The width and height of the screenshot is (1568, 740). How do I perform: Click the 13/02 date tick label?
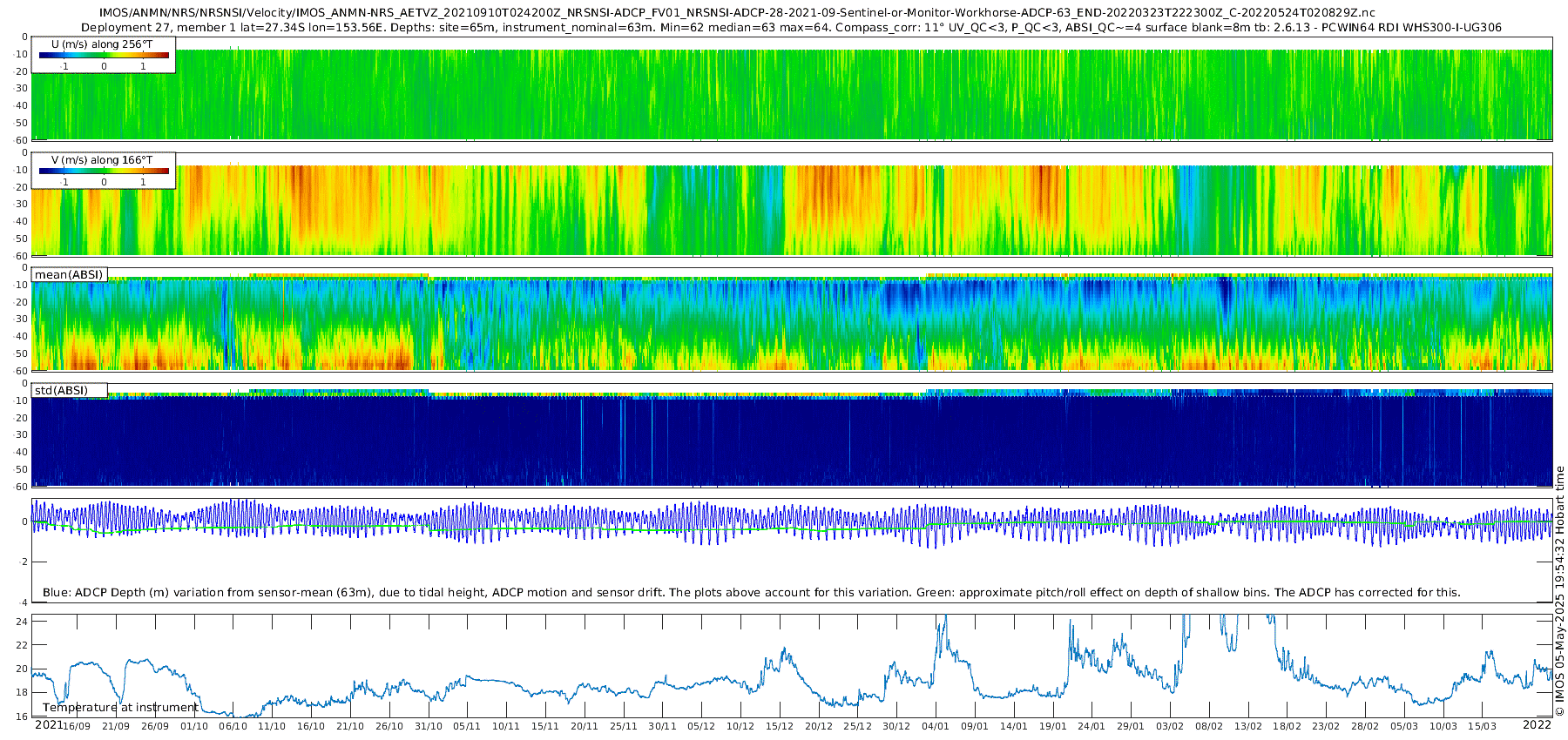pos(1248,726)
